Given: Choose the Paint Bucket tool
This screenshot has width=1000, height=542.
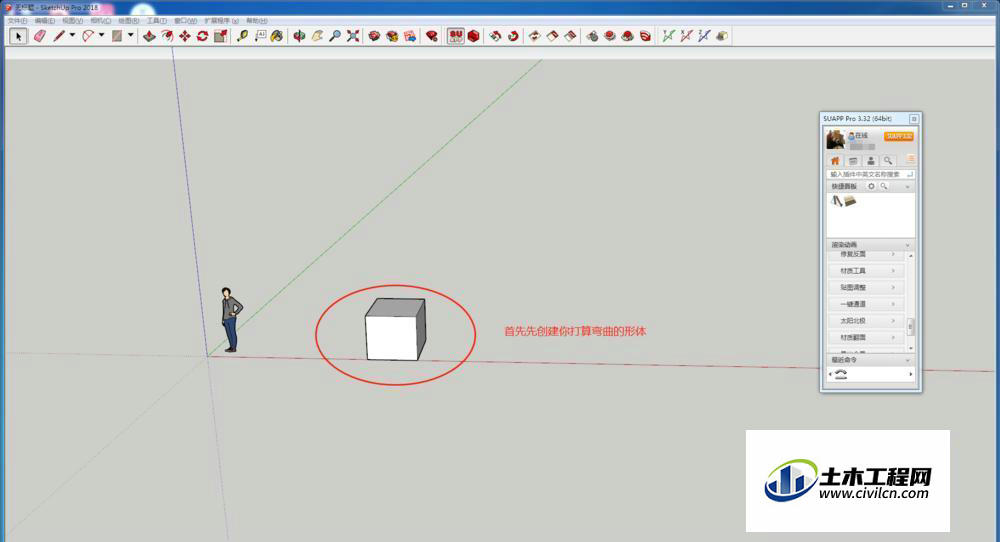Looking at the screenshot, I should tap(277, 36).
